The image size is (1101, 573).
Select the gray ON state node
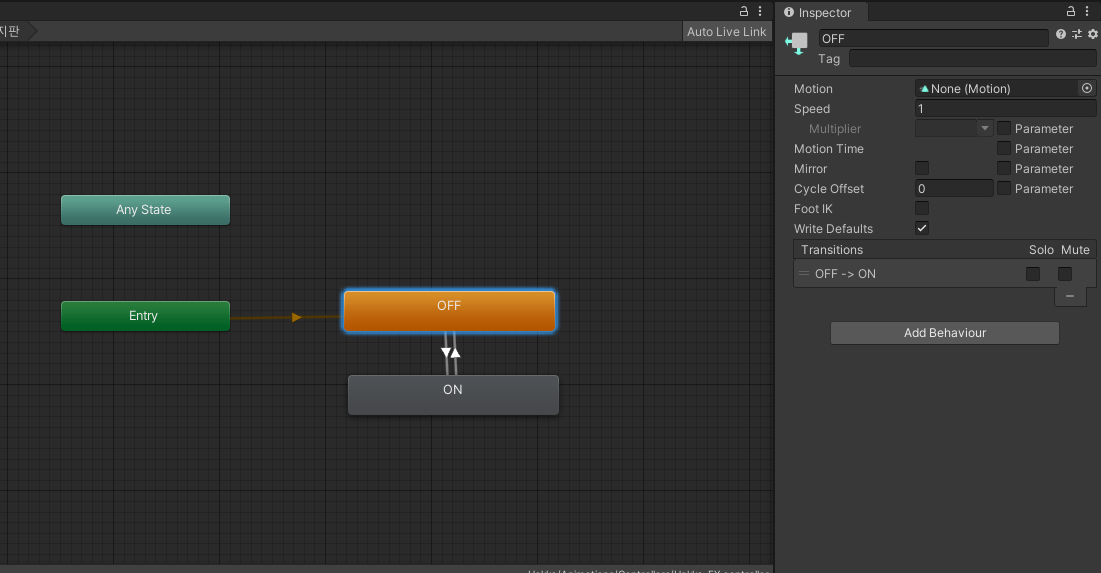(453, 395)
